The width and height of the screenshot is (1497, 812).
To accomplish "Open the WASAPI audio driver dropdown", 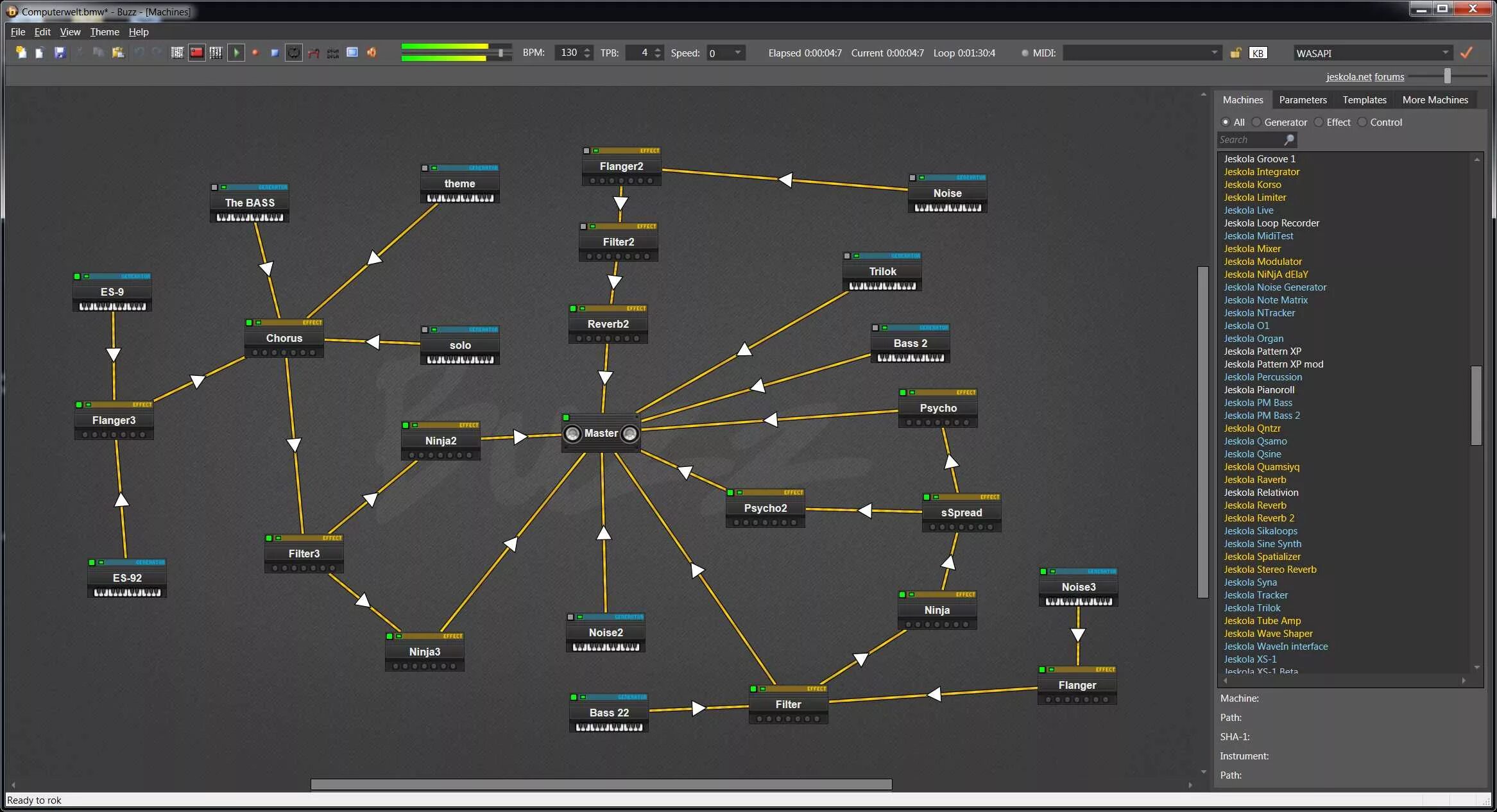I will (1445, 53).
